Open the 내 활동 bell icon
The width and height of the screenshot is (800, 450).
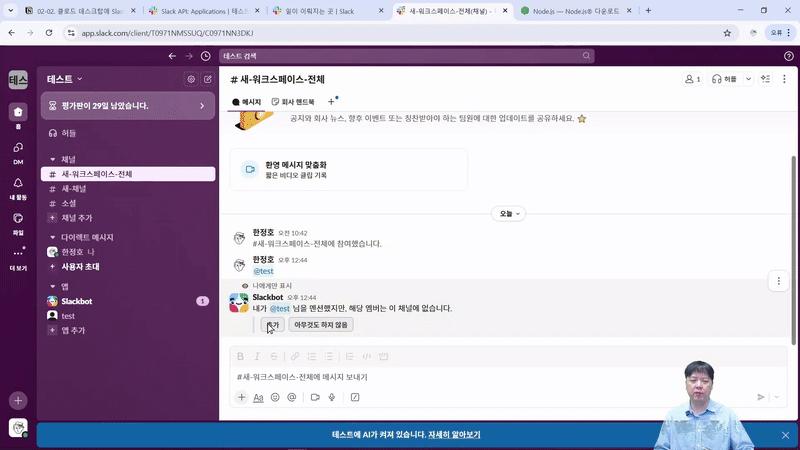18,184
